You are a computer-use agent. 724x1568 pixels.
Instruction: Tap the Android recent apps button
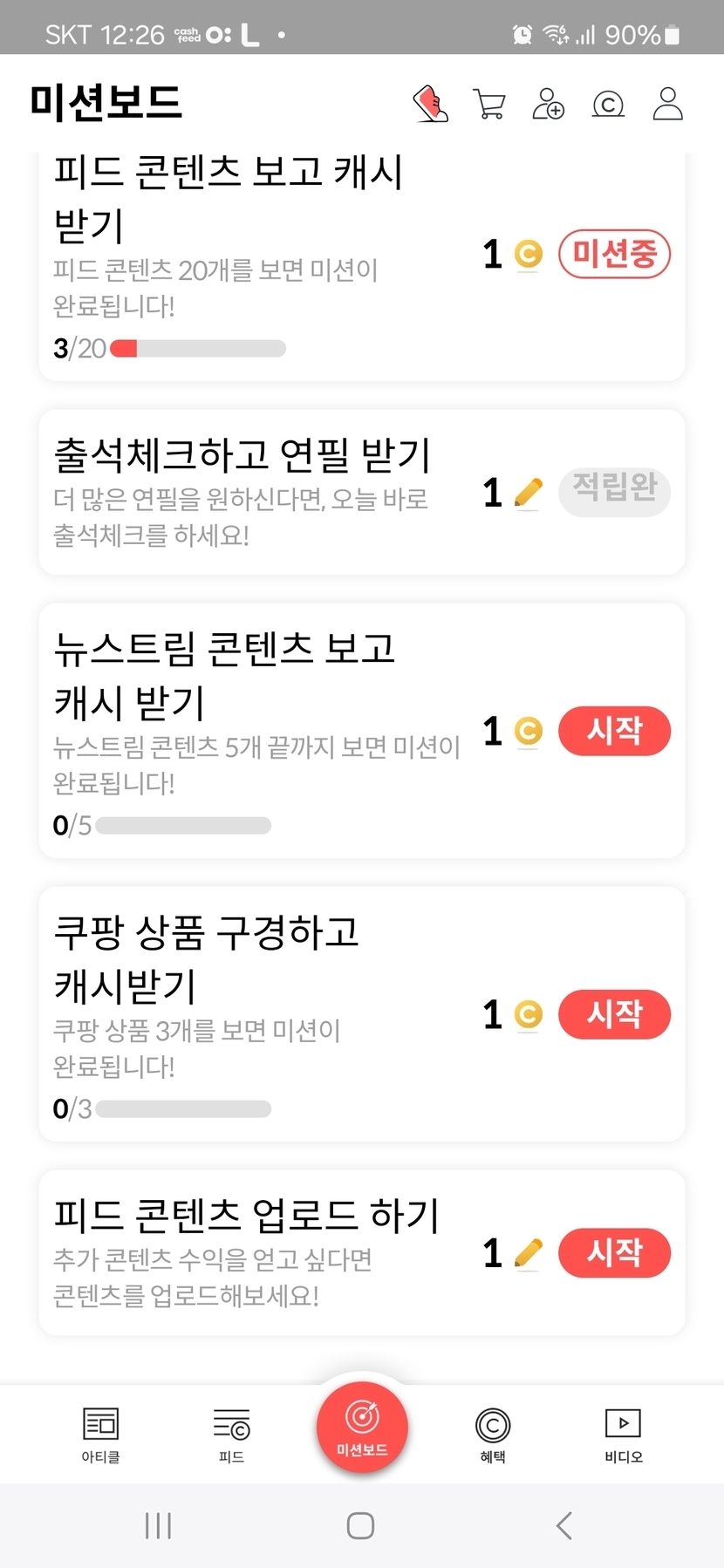coord(158,1525)
